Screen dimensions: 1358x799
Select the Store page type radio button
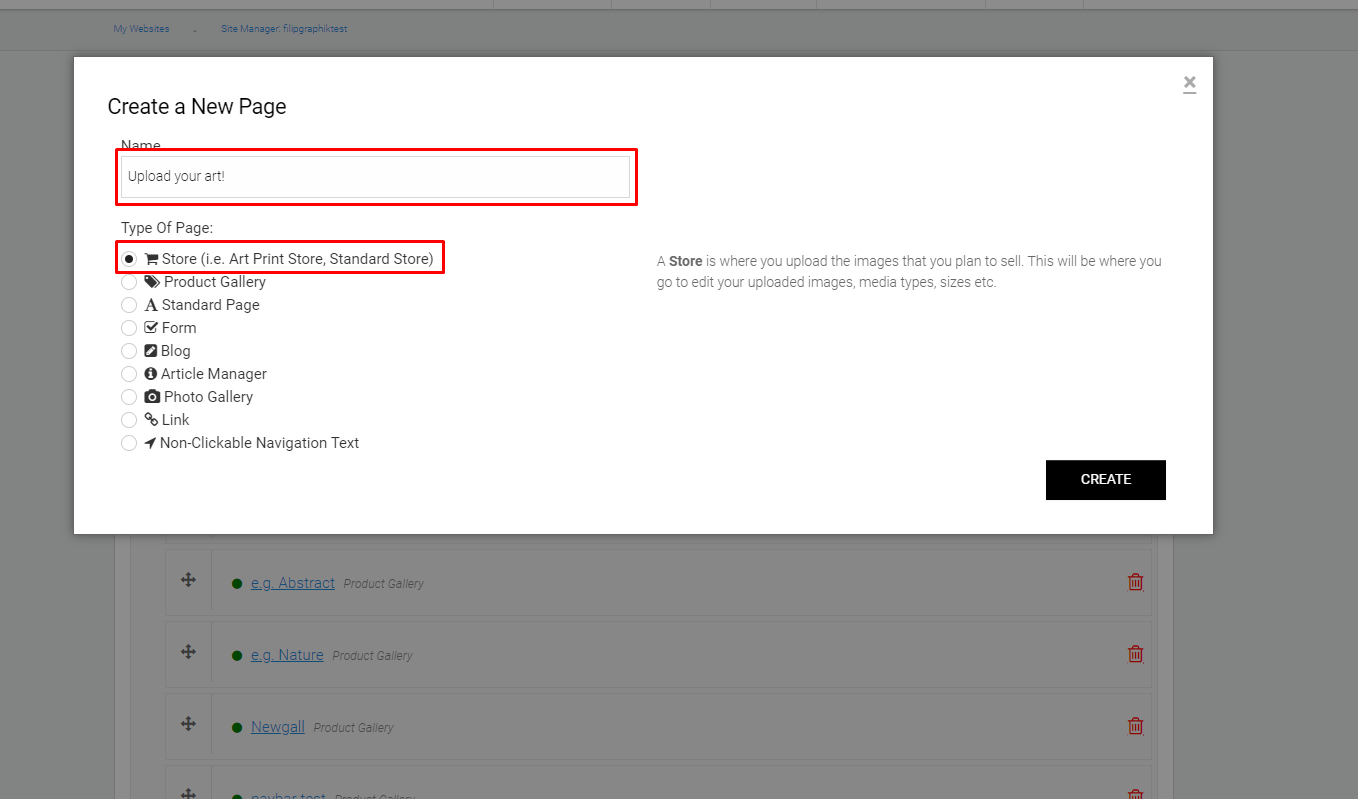[x=129, y=259]
